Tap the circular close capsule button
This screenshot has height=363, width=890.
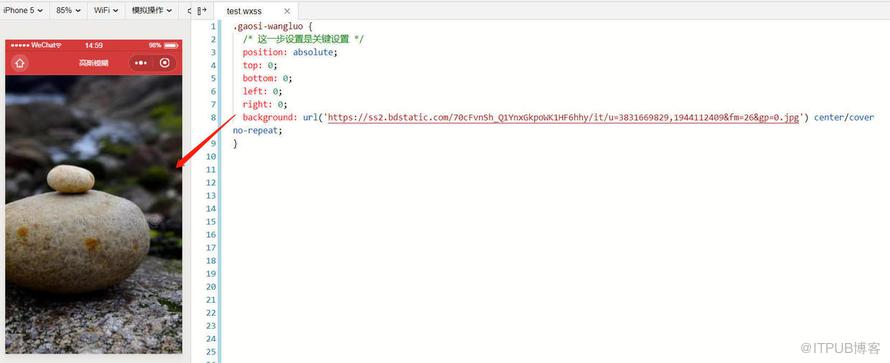[x=165, y=63]
